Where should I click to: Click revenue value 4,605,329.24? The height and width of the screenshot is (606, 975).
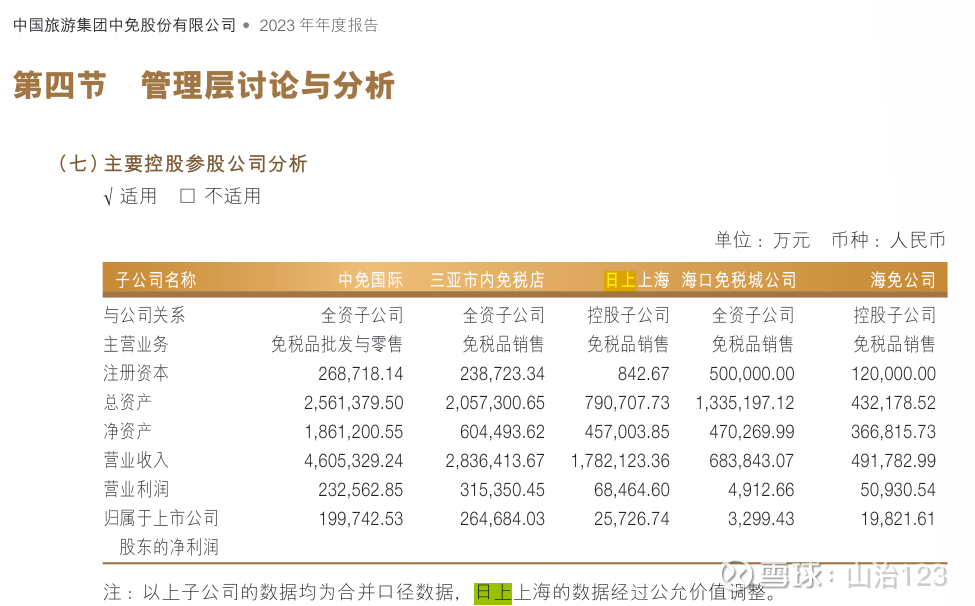coord(354,461)
